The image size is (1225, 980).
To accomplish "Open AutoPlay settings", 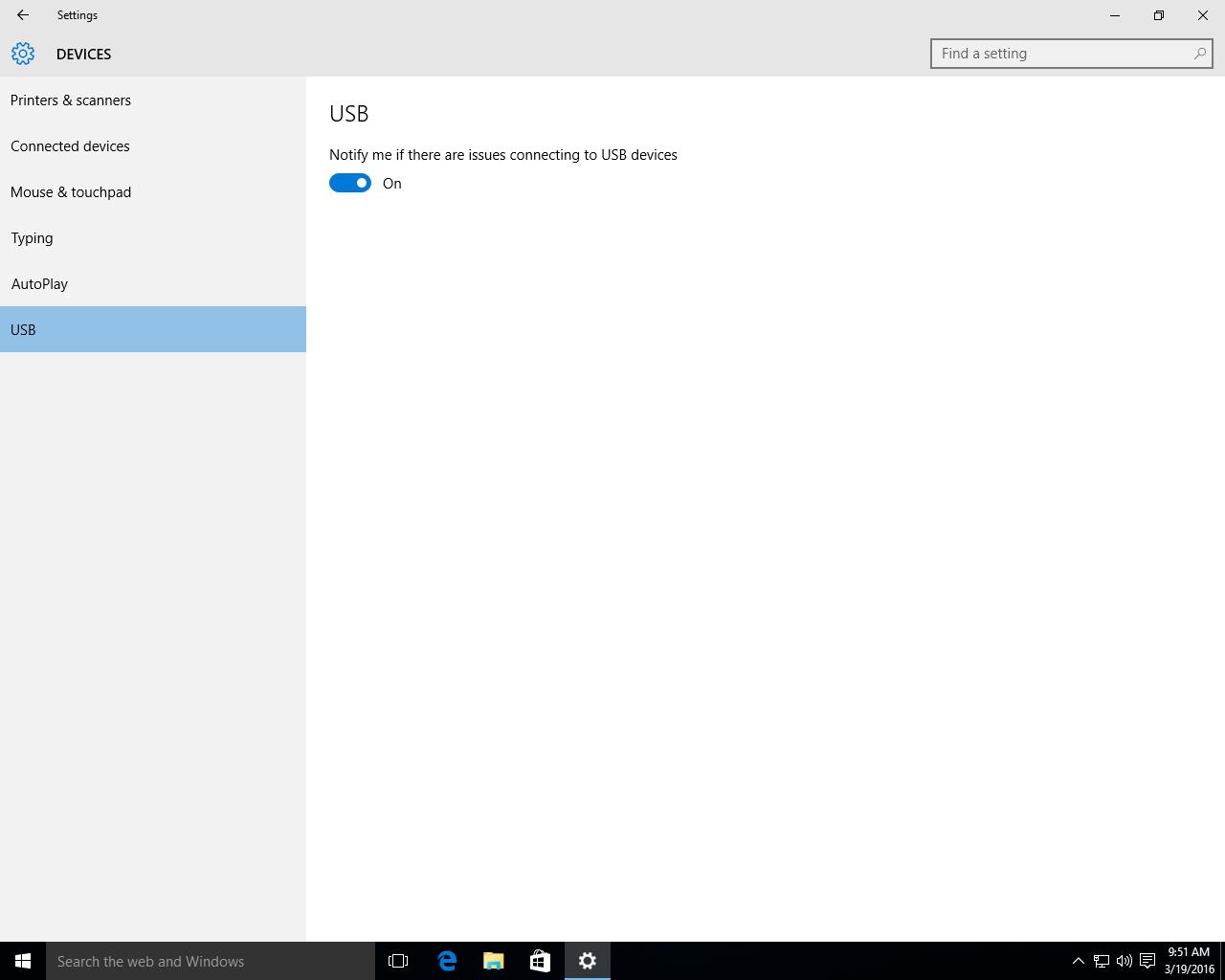I will [x=153, y=283].
